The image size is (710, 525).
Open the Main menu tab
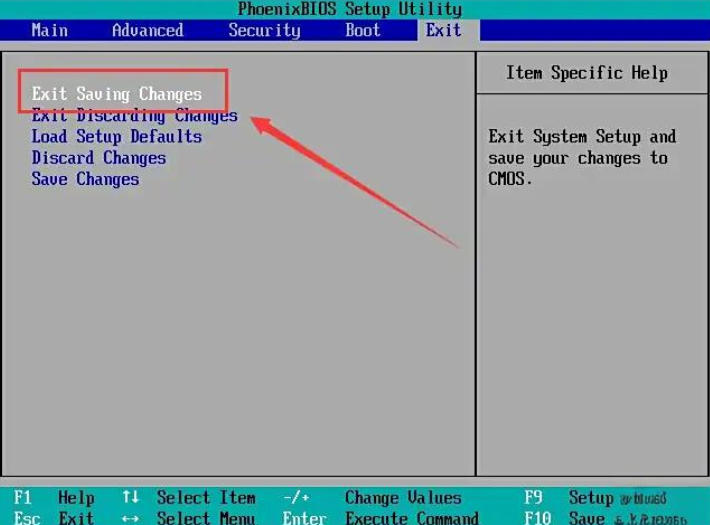click(x=49, y=30)
